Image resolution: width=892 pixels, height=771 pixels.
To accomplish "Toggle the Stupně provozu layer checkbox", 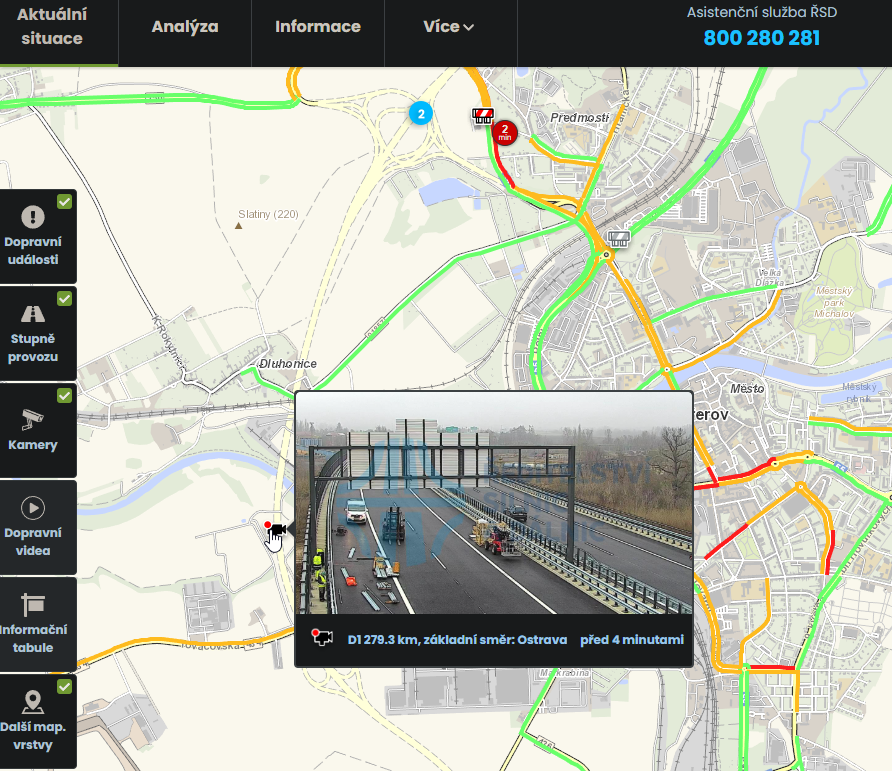I will (64, 299).
